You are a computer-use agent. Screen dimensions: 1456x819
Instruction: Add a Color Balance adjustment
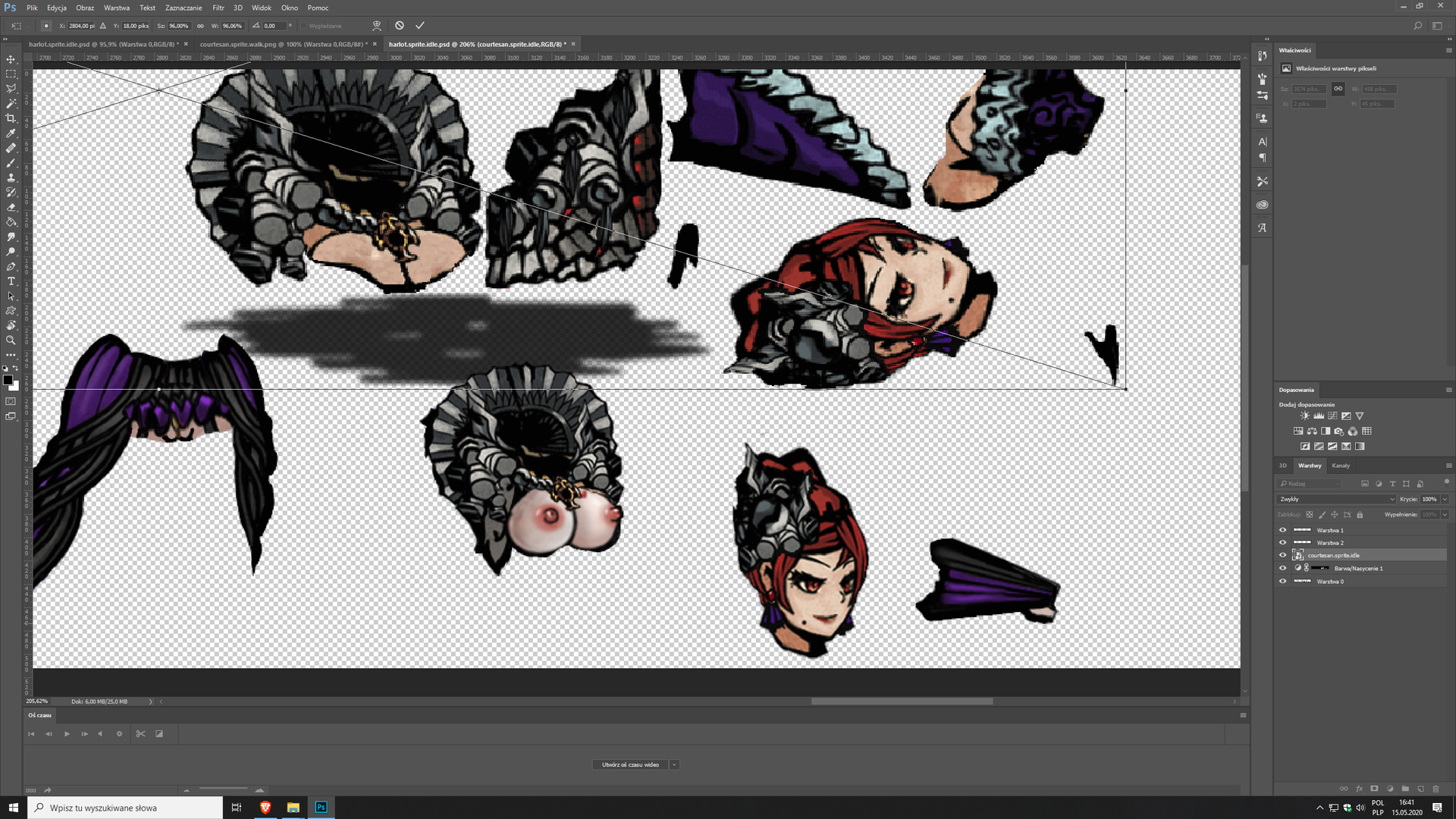click(x=1312, y=431)
